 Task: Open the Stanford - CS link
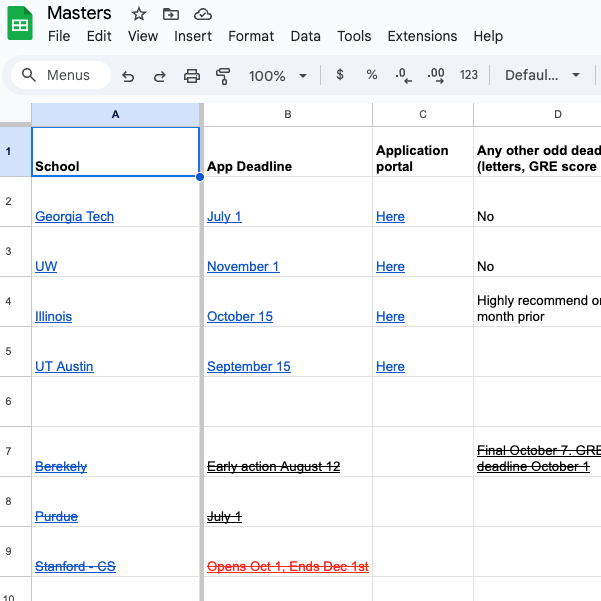coord(75,567)
